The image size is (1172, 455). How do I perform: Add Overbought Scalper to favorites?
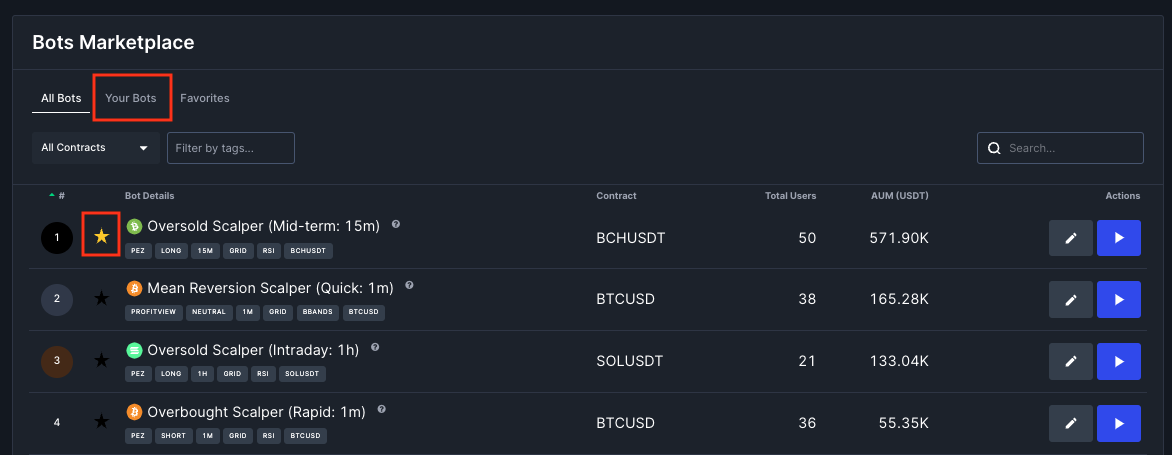point(101,422)
